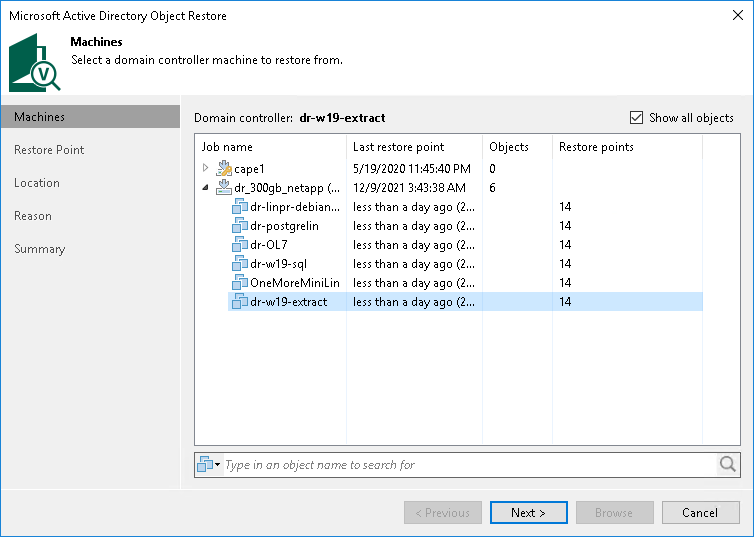Image resolution: width=754 pixels, height=537 pixels.
Task: Click the objects count 0 for cape1
Action: (492, 169)
